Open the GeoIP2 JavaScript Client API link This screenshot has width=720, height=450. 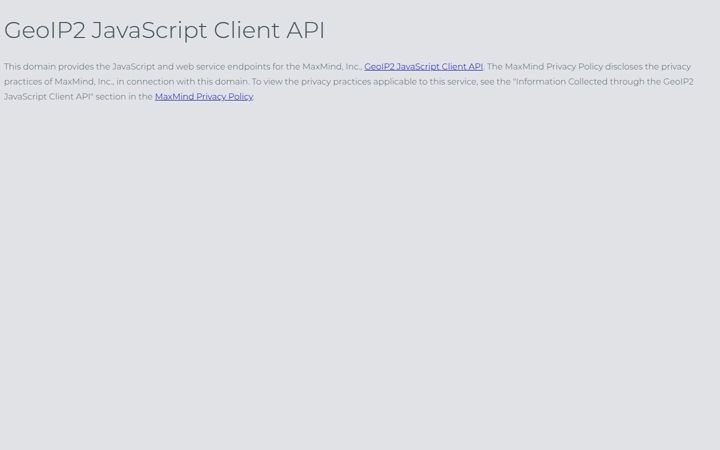pyautogui.click(x=423, y=67)
